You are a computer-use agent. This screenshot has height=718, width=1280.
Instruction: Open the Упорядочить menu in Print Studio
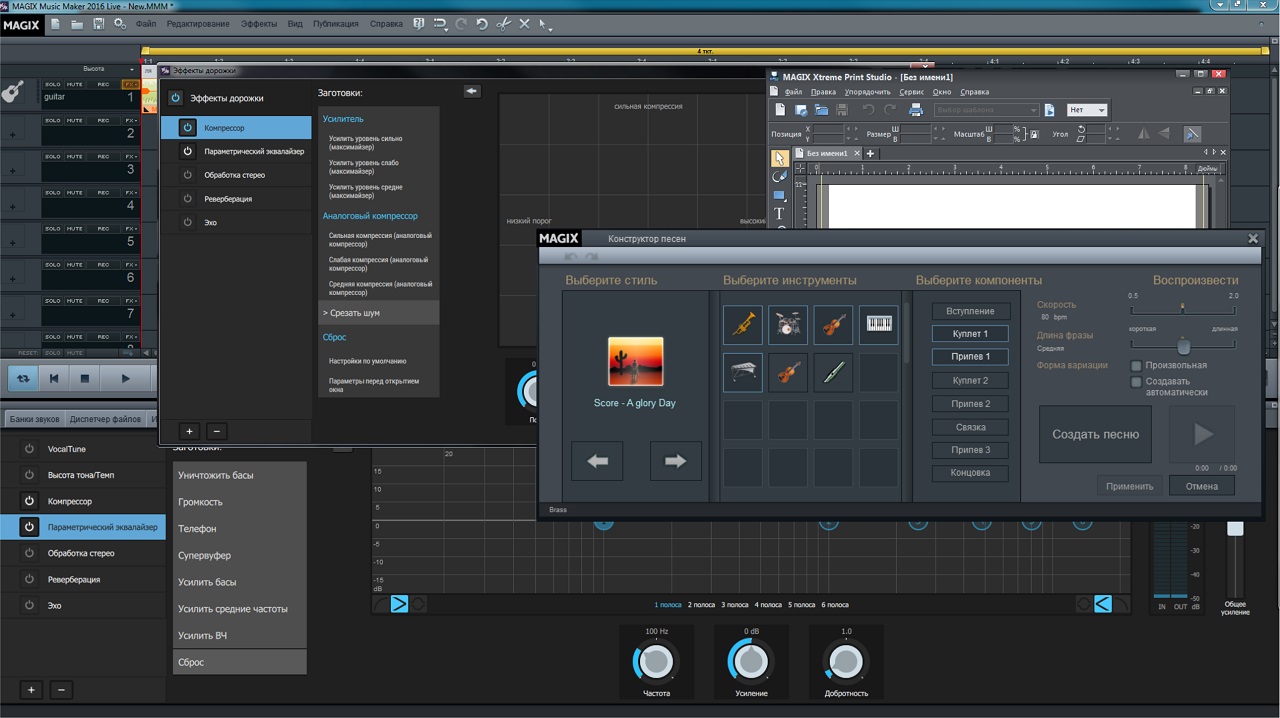pos(867,92)
